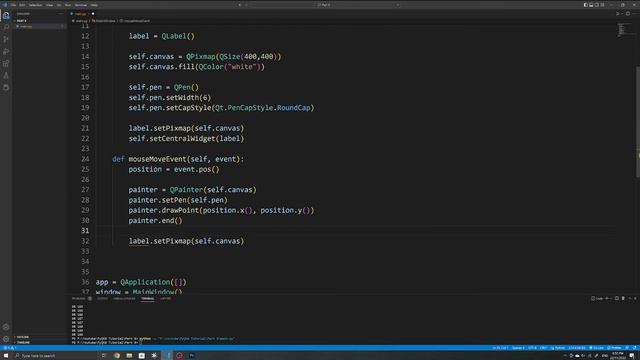Image resolution: width=640 pixels, height=360 pixels.
Task: Open the Extensions view
Action: (6, 63)
